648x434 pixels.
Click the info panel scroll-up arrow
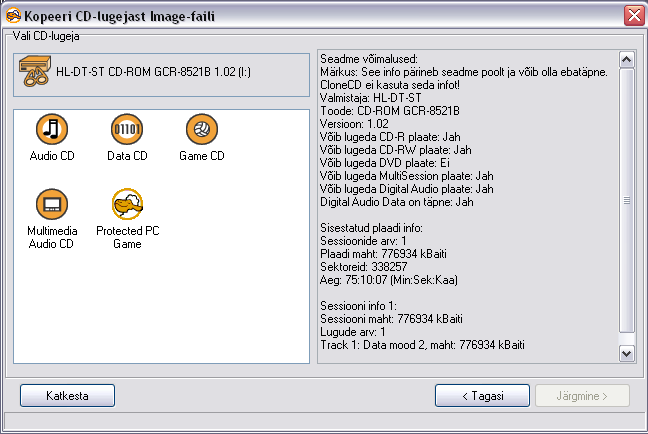pyautogui.click(x=627, y=60)
